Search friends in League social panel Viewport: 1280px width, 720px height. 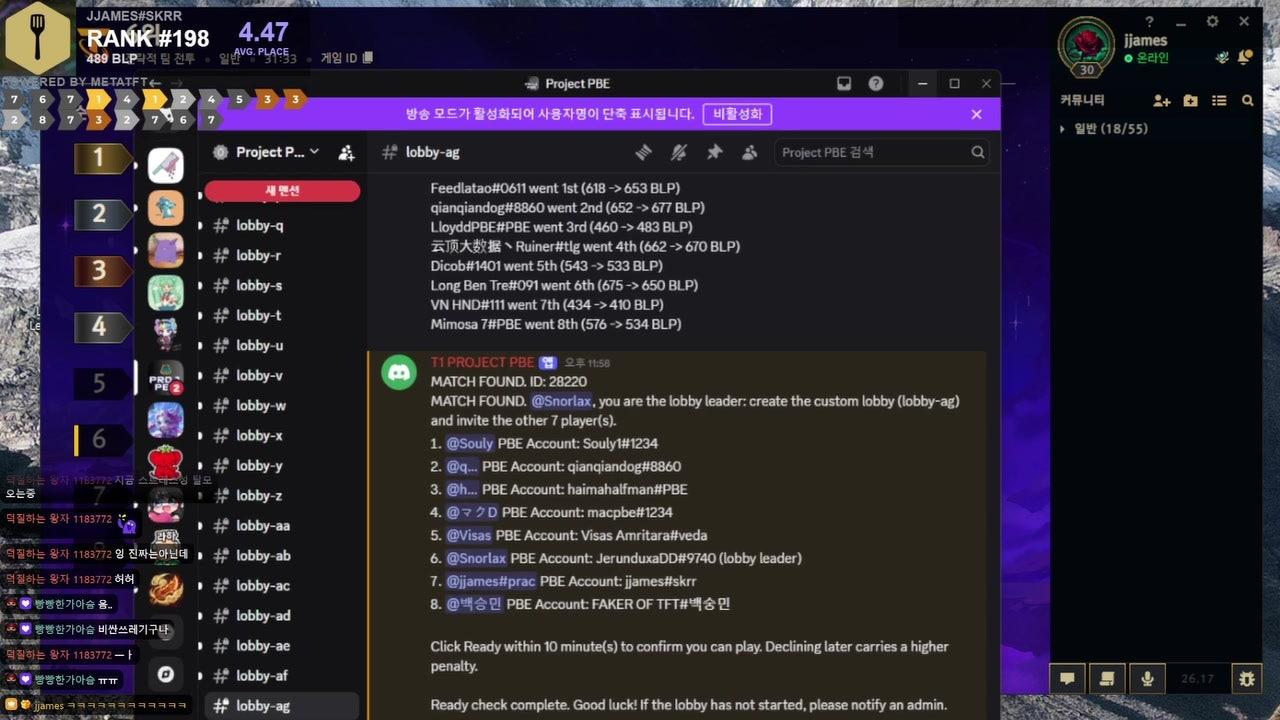[1248, 100]
